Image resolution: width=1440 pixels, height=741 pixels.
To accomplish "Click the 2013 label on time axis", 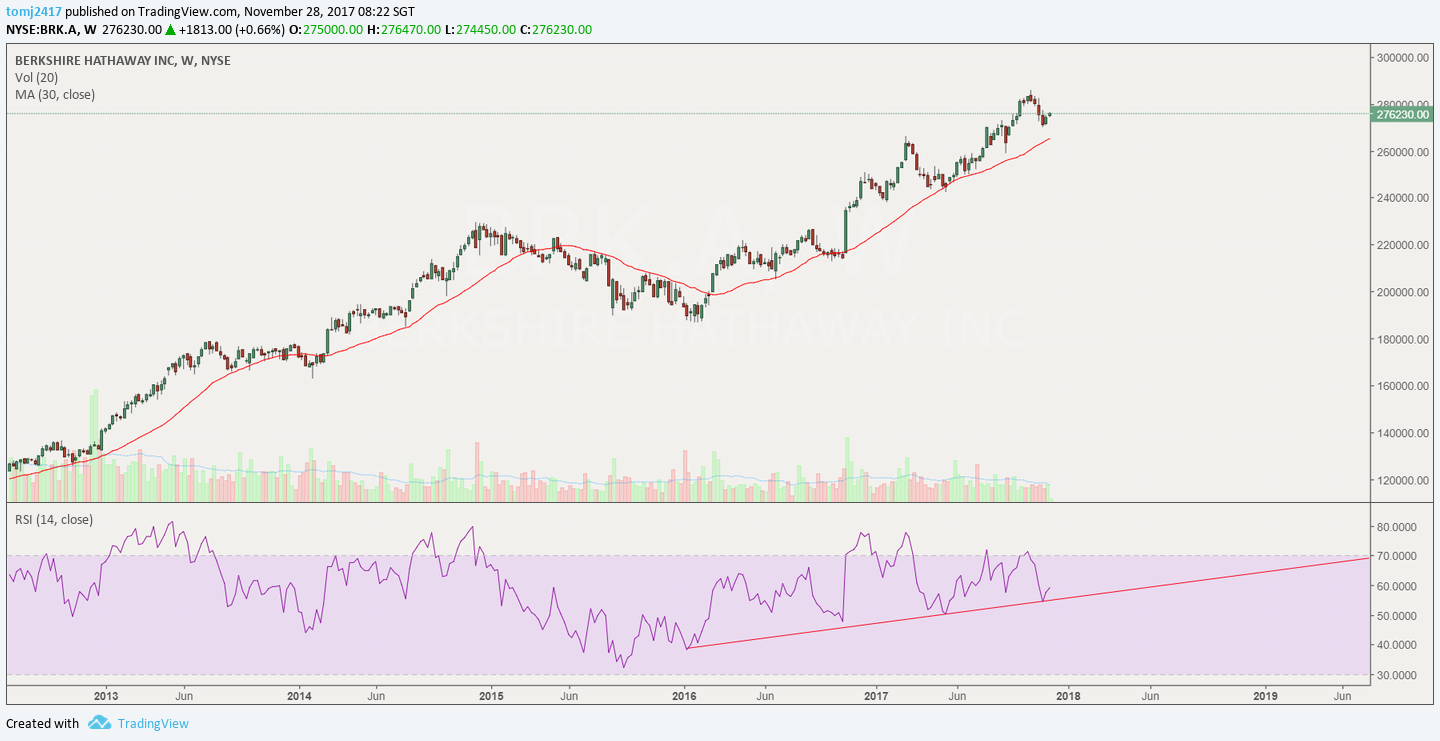I will 106,695.
